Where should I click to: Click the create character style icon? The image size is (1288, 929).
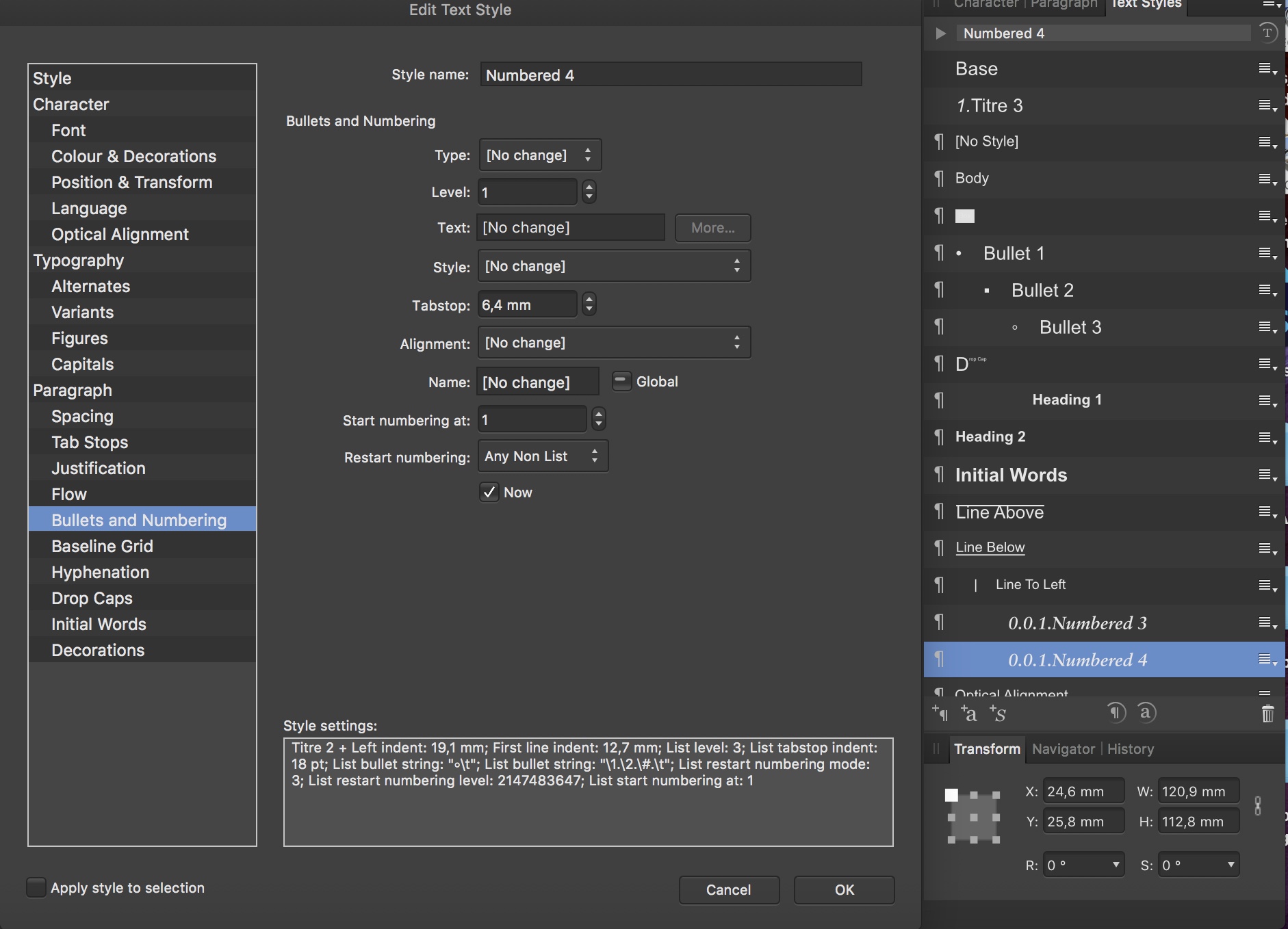pyautogui.click(x=968, y=714)
